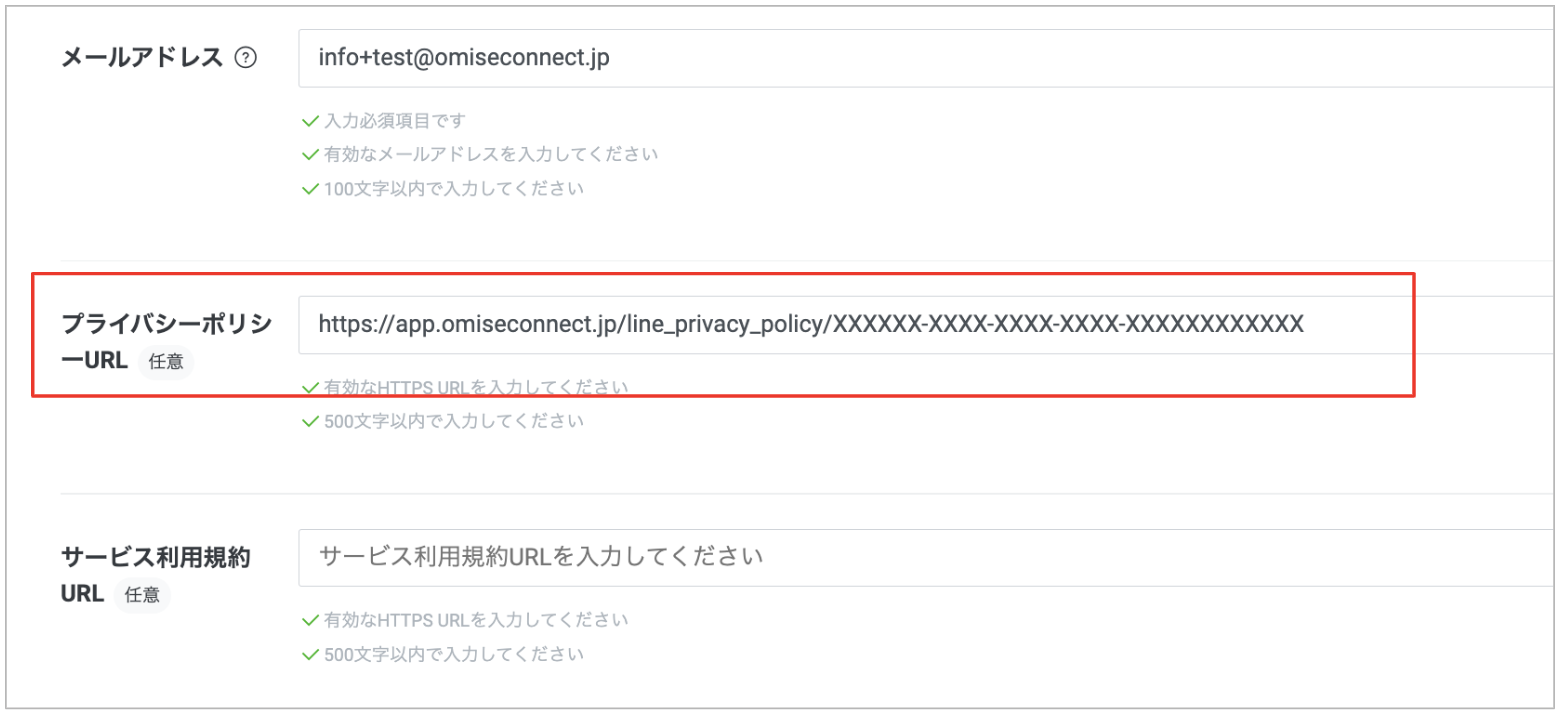1562x720 pixels.
Task: Click the 任意 badge beside プライバシーポリシーURL
Action: (x=164, y=362)
